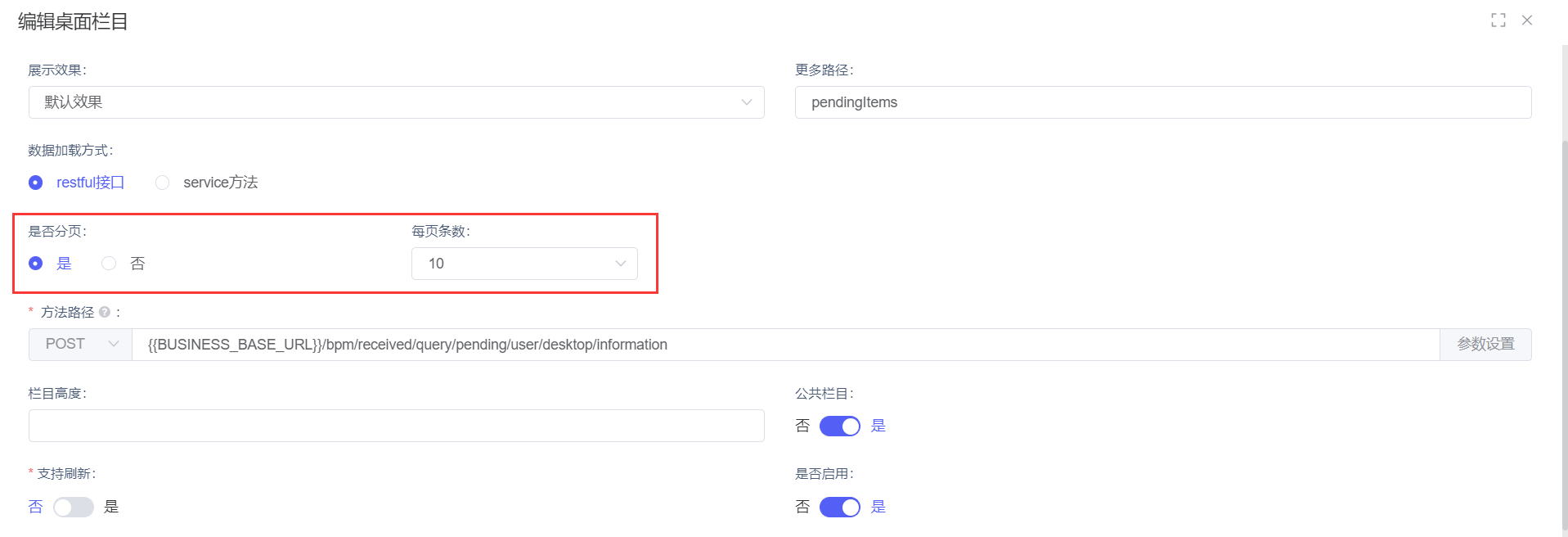This screenshot has height=537, width=1568.
Task: Click the 方法路径 URL input field
Action: pos(785,345)
